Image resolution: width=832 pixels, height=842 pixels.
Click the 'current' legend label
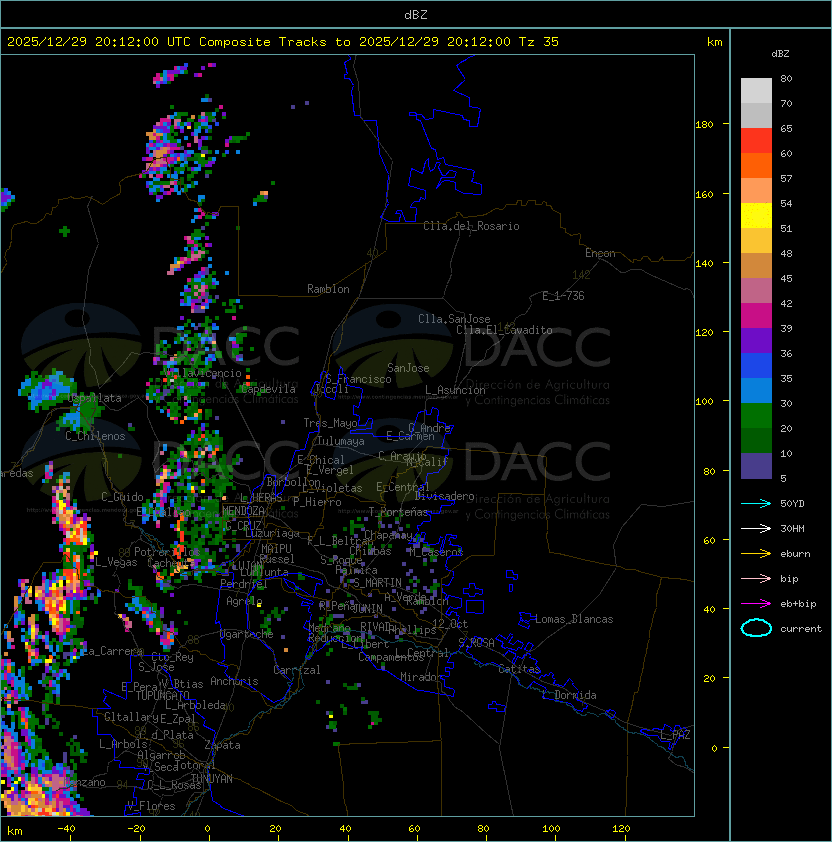coord(801,629)
